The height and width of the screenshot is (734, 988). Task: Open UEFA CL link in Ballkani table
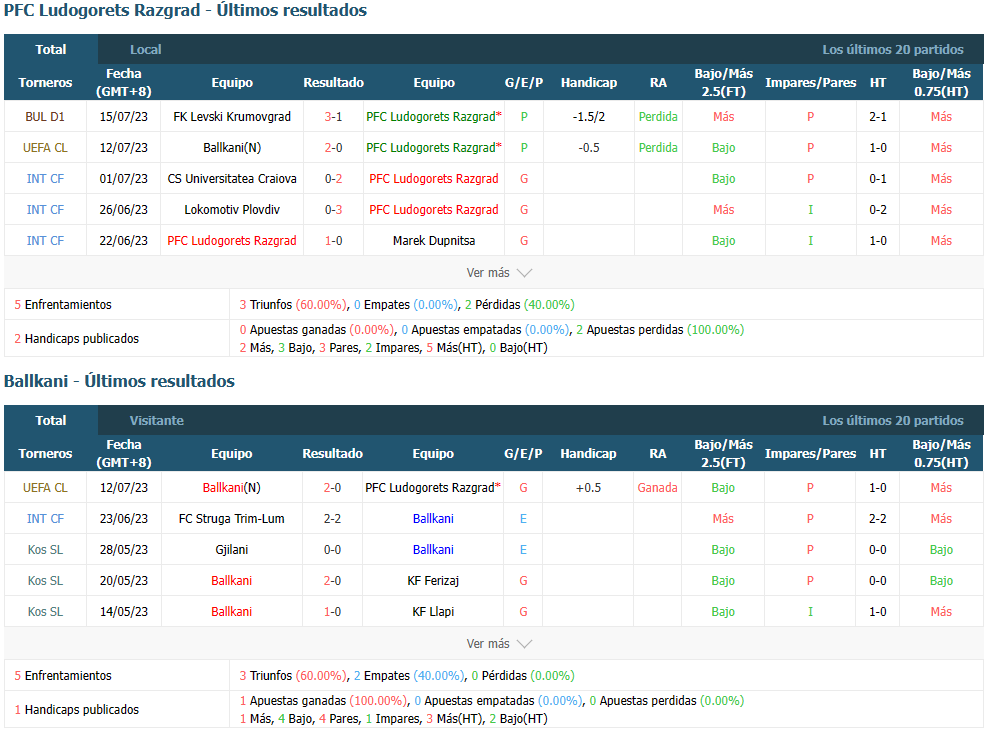(45, 488)
